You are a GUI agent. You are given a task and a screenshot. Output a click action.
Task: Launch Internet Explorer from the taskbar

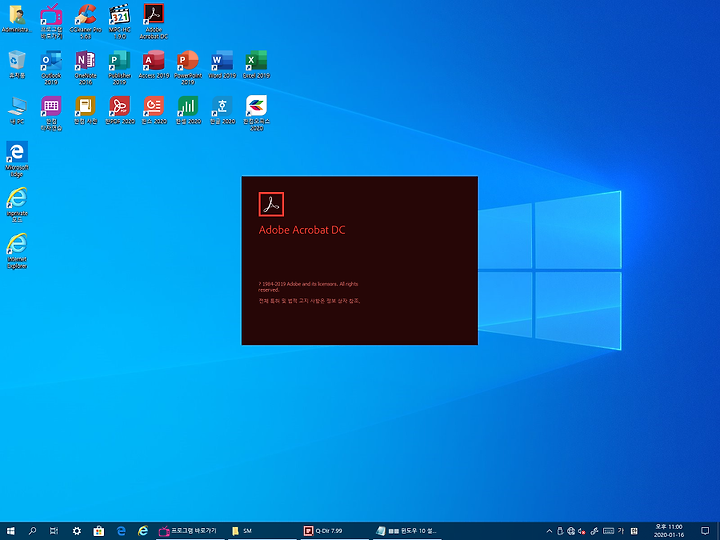(x=143, y=531)
